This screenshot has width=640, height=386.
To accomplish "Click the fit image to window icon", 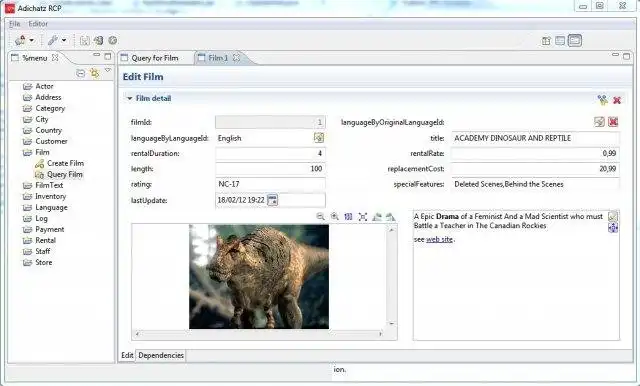I will 362,217.
